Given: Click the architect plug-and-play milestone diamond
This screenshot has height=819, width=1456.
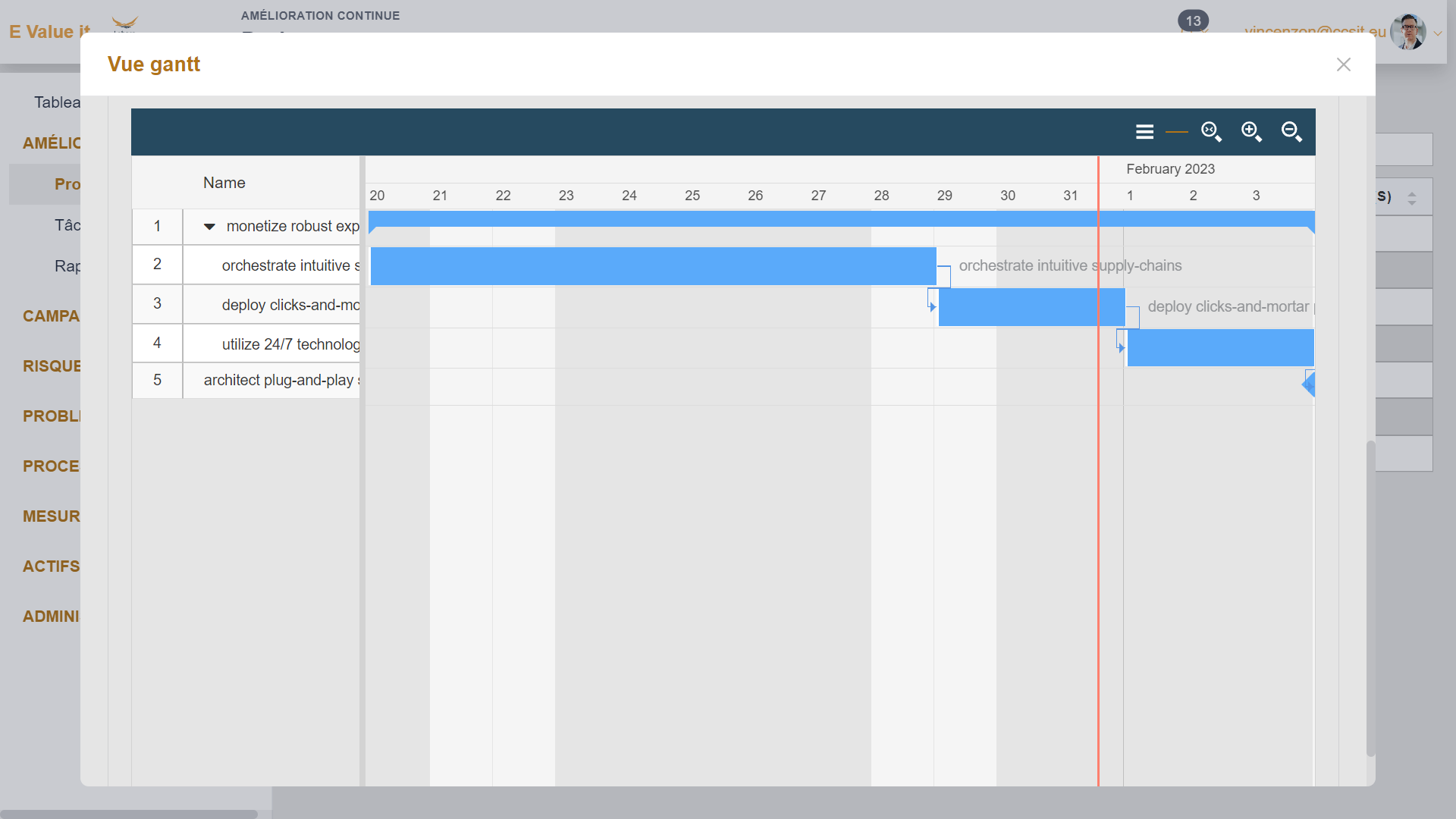Looking at the screenshot, I should 1309,384.
